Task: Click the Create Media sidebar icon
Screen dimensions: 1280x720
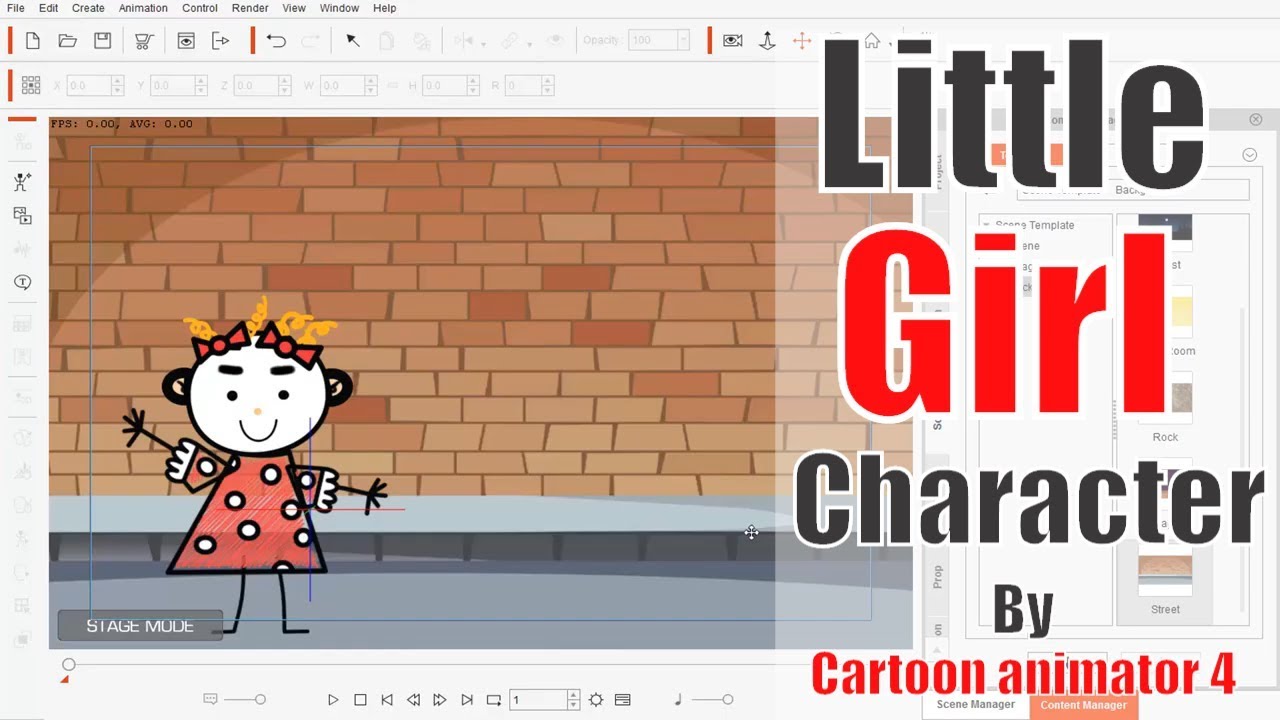Action: coord(22,216)
